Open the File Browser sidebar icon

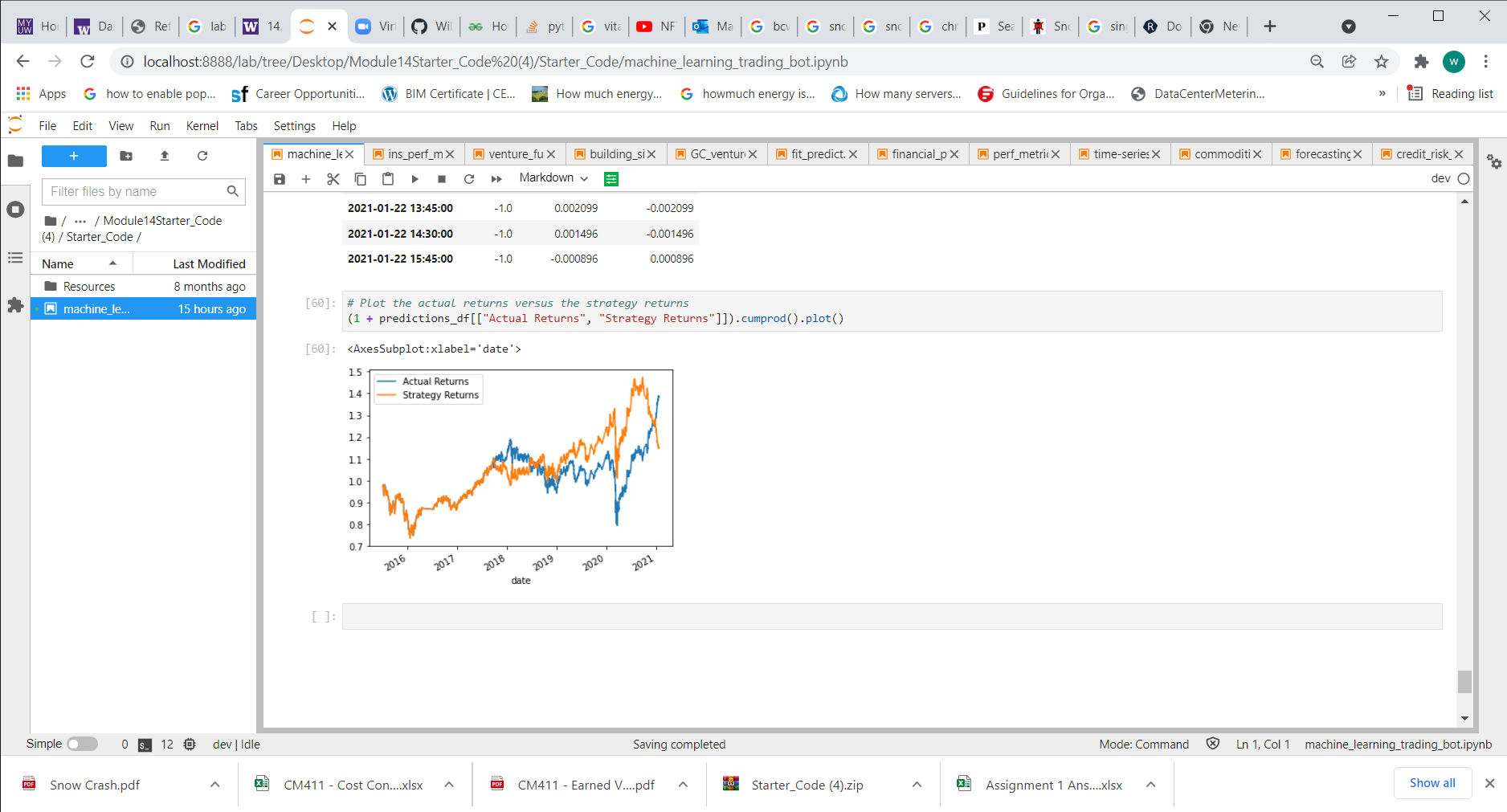(15, 161)
